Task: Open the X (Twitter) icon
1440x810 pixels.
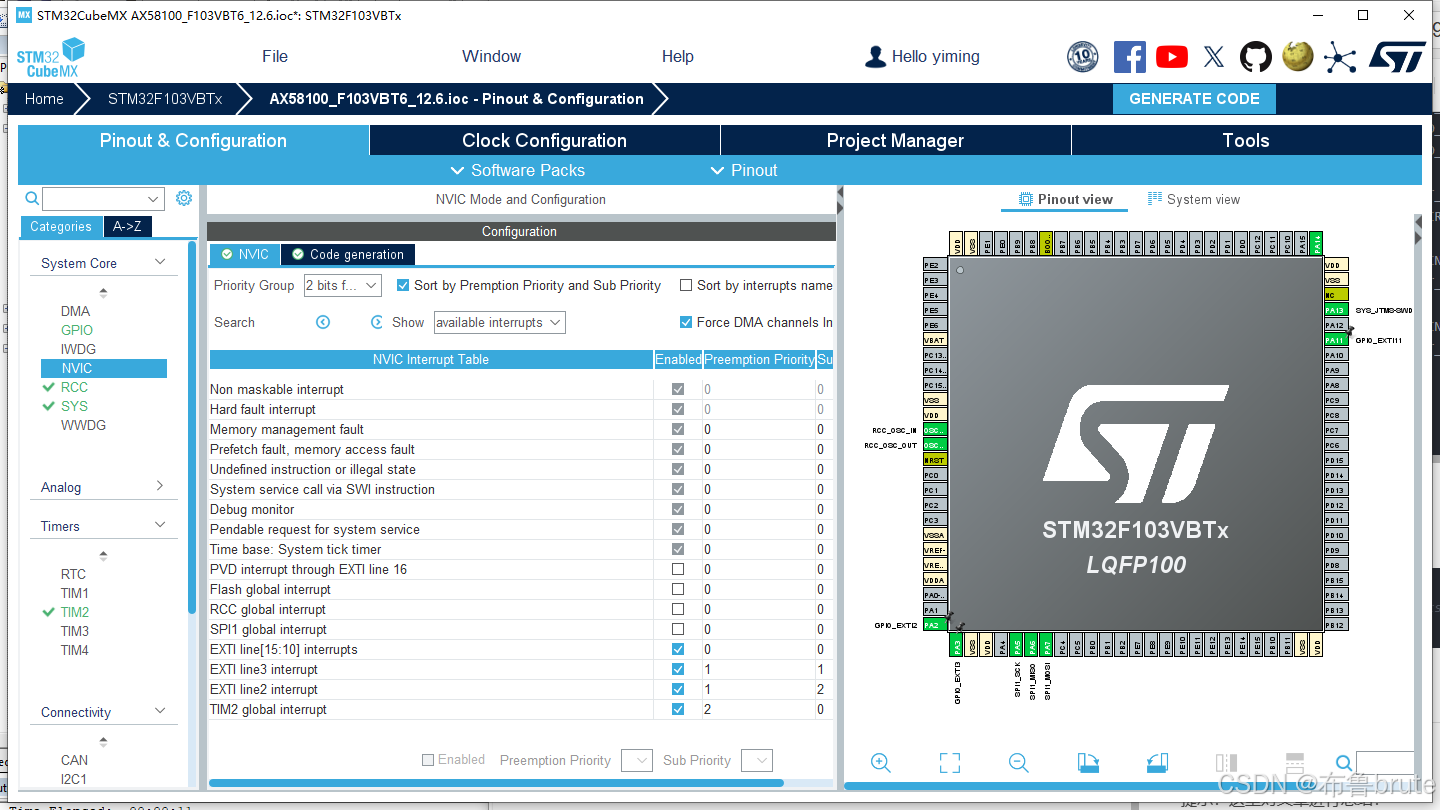Action: [1214, 57]
